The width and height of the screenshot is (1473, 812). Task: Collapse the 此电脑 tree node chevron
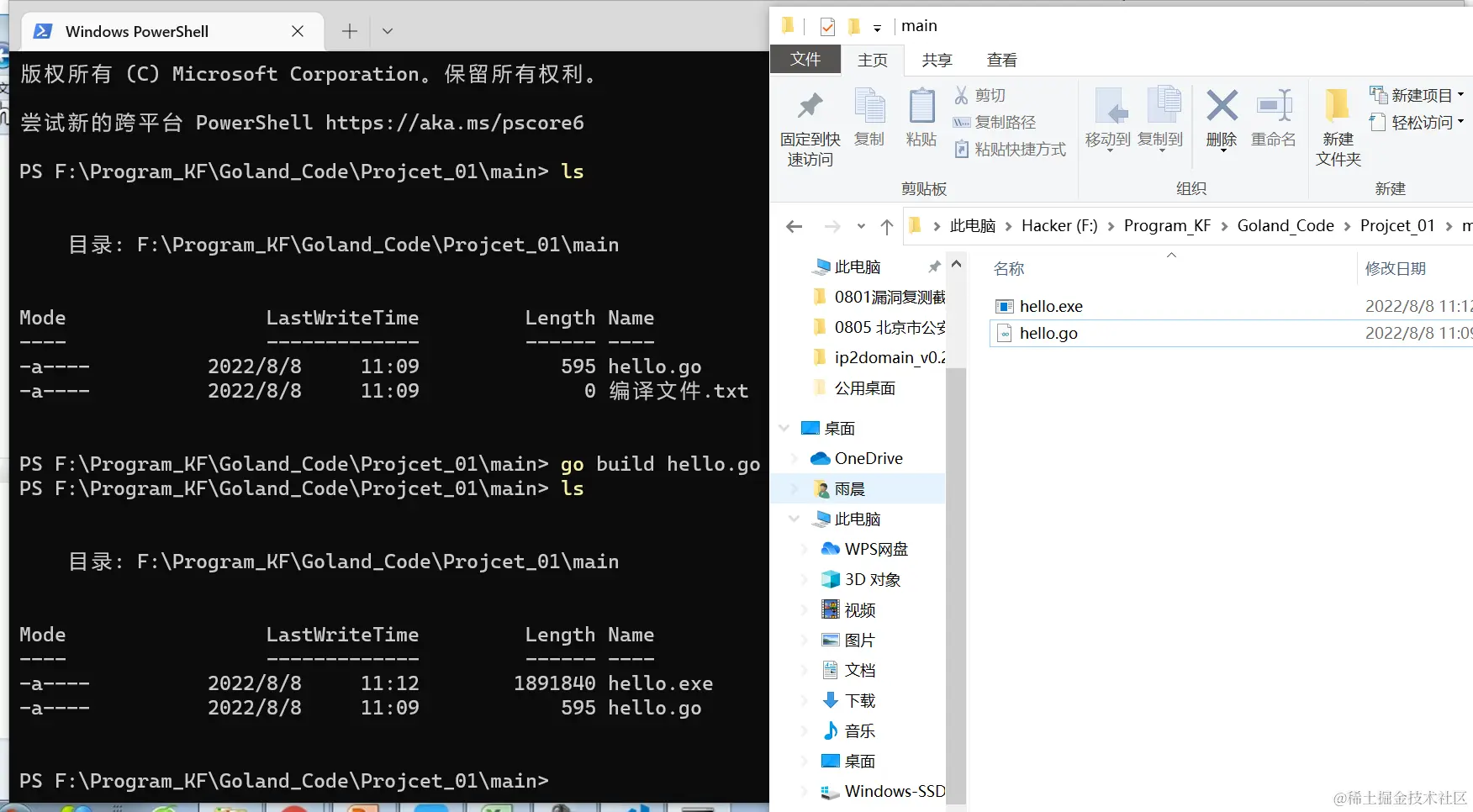click(794, 519)
